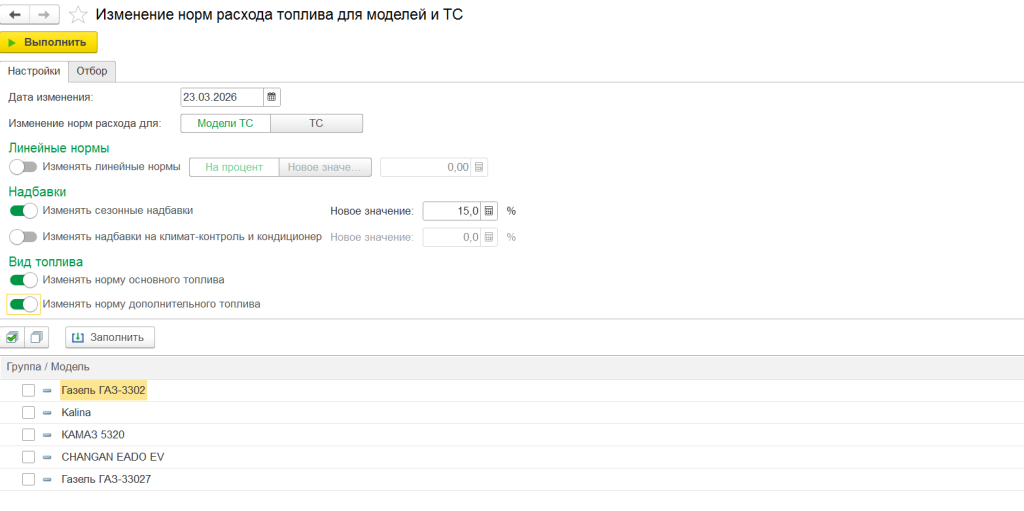Add page to favorites with star icon
The width and height of the screenshot is (1024, 511).
pos(78,15)
